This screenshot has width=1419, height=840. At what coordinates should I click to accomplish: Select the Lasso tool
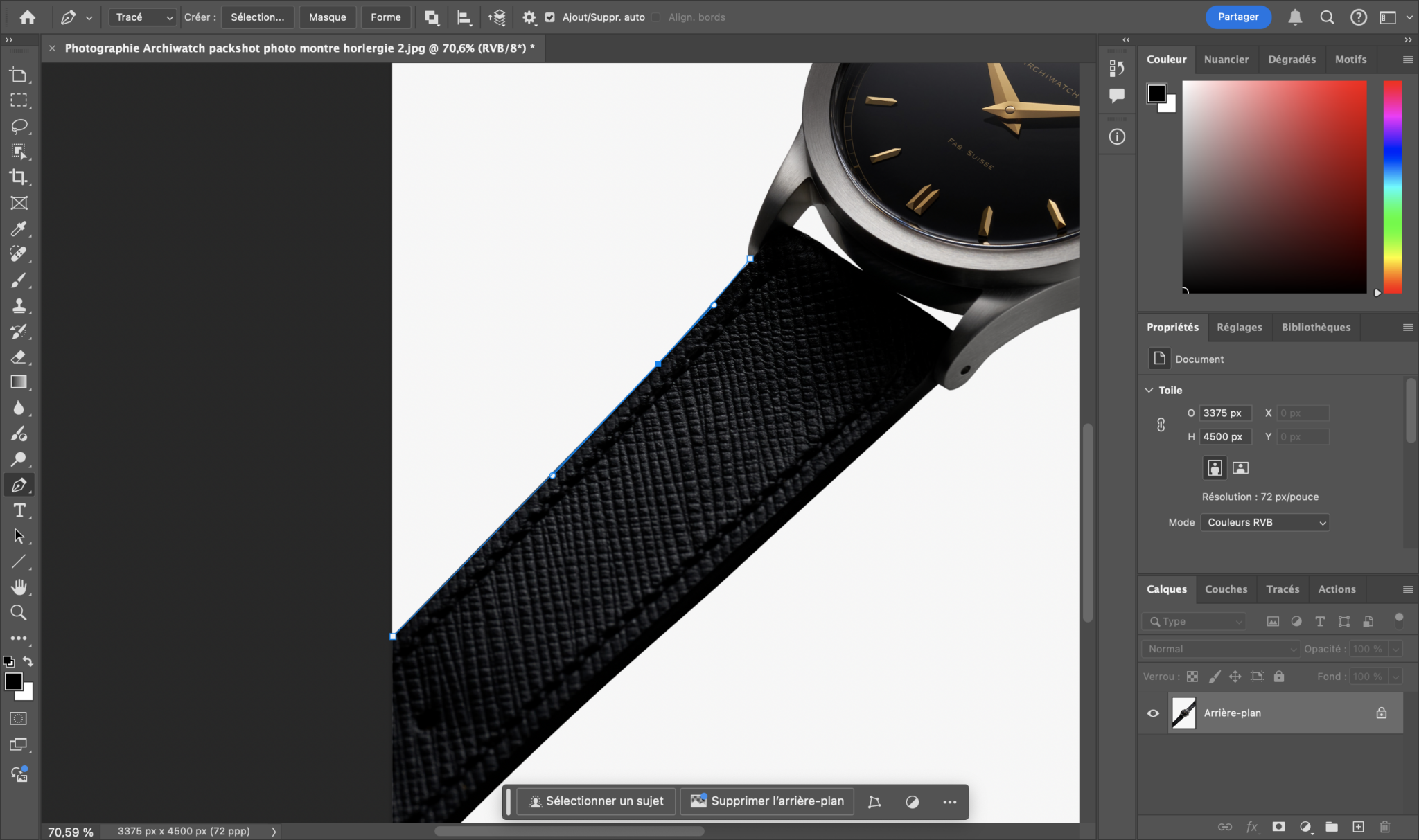point(19,126)
